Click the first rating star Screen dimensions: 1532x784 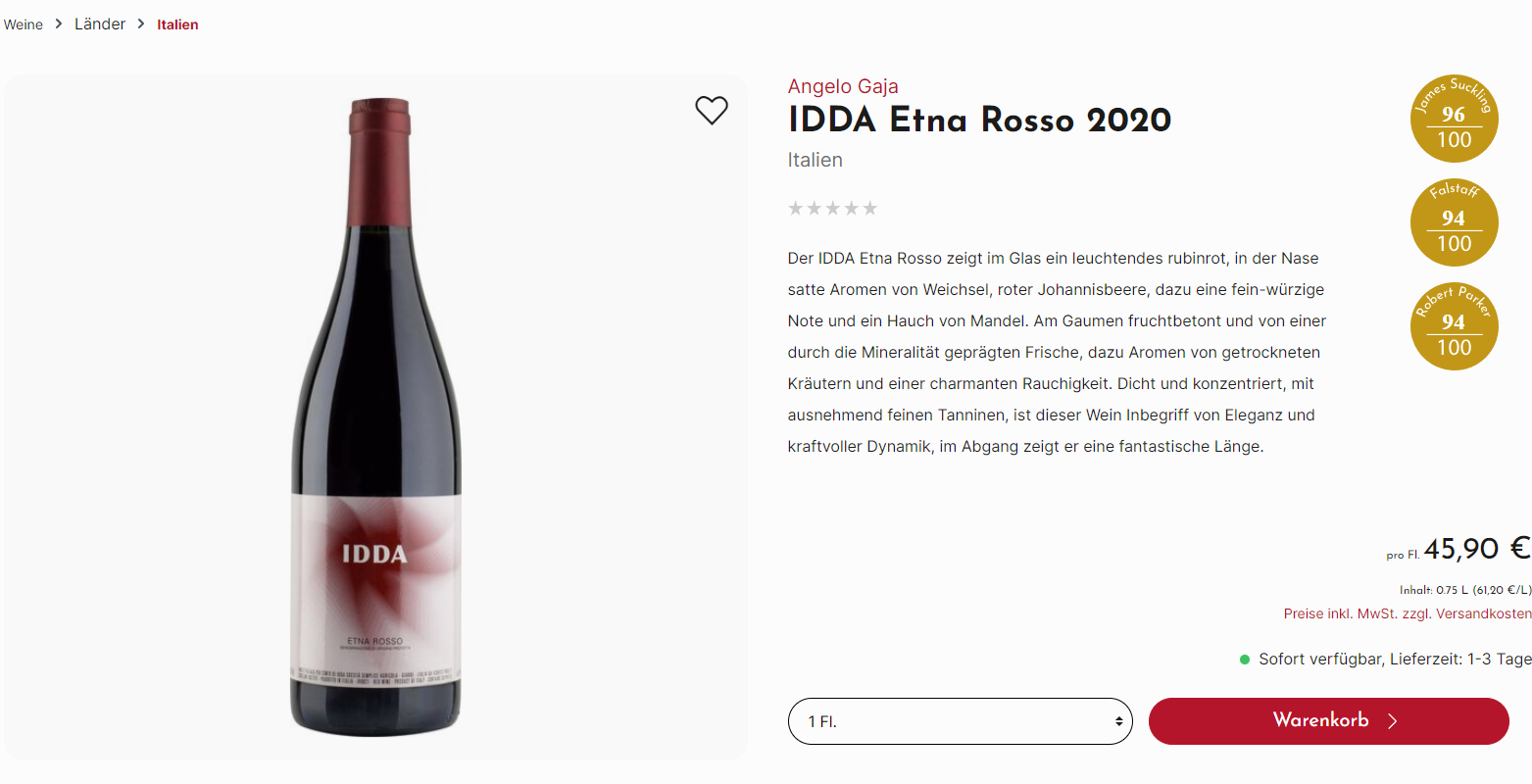pyautogui.click(x=796, y=208)
